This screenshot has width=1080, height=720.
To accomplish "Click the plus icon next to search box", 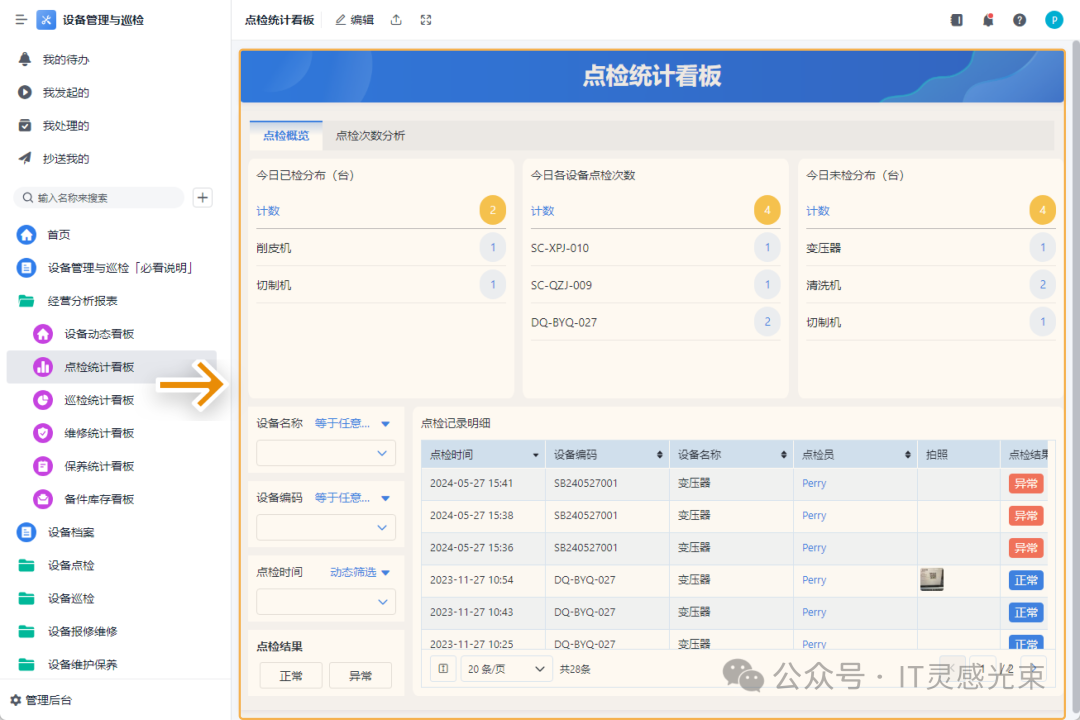I will tap(203, 198).
